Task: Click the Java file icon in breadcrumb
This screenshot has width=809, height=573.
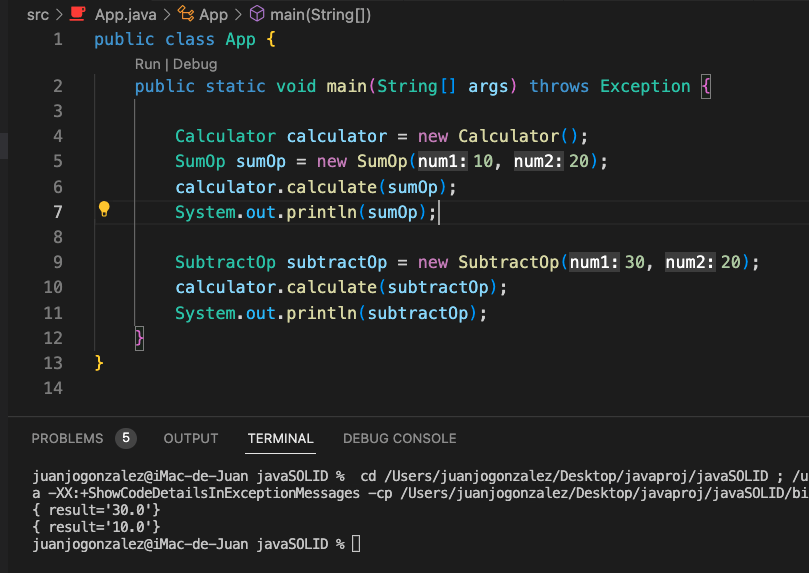Action: [x=77, y=14]
